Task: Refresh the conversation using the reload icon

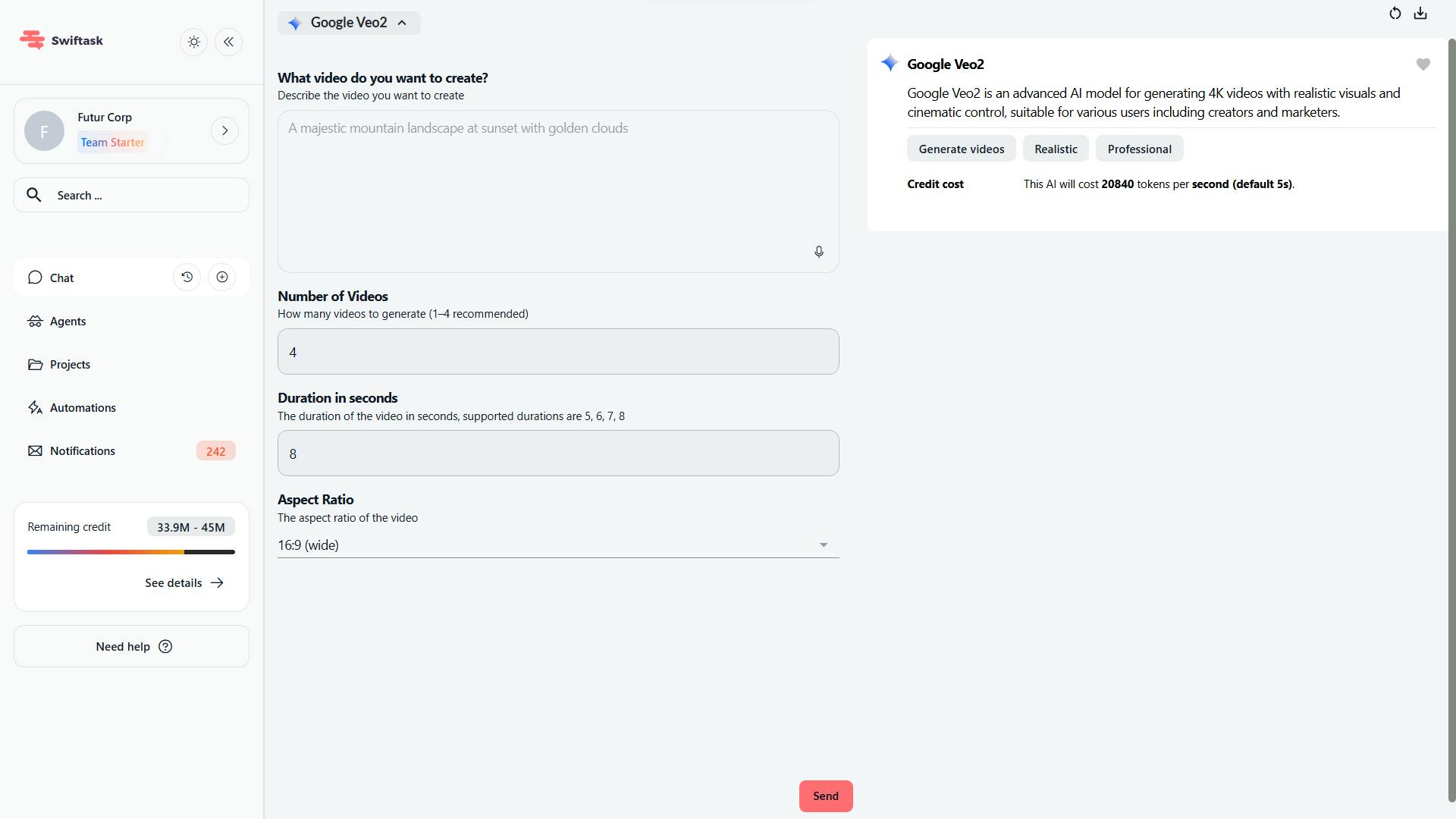Action: (x=1395, y=13)
